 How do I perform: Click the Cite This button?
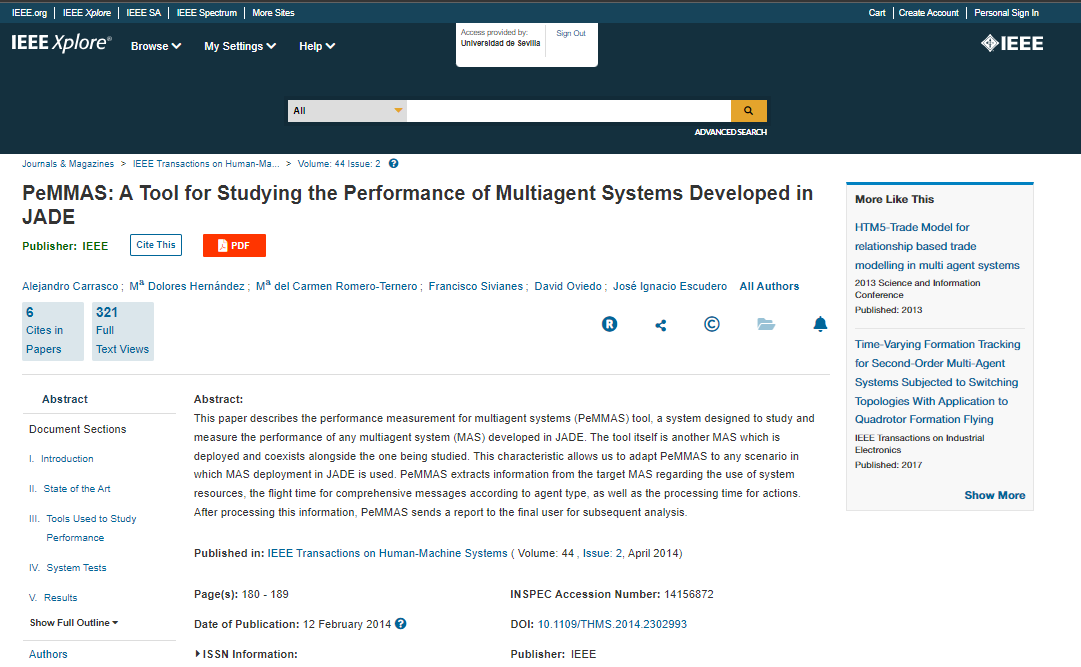pyautogui.click(x=156, y=245)
